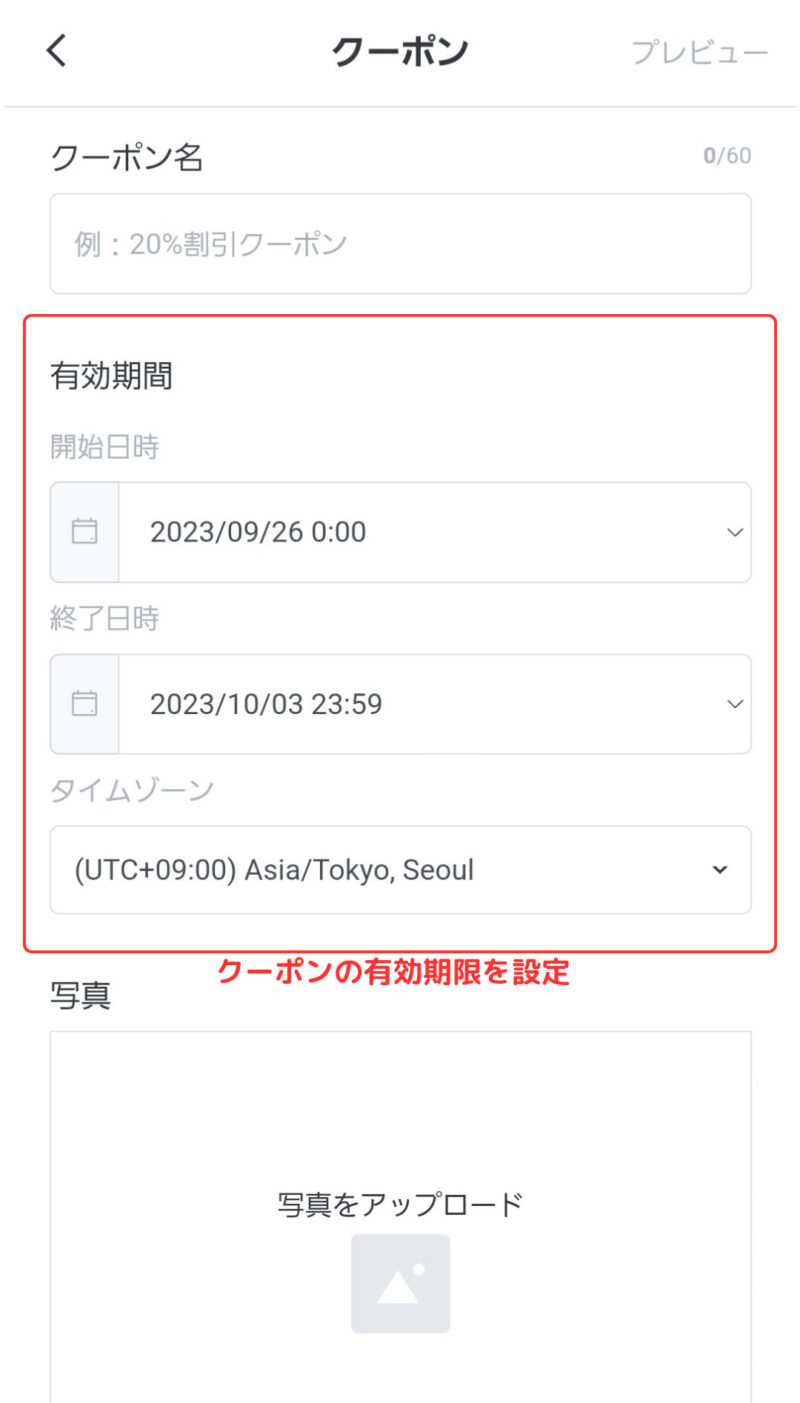Select the 2023/10/03 23:59 end date field
800x1403 pixels.
click(x=400, y=704)
